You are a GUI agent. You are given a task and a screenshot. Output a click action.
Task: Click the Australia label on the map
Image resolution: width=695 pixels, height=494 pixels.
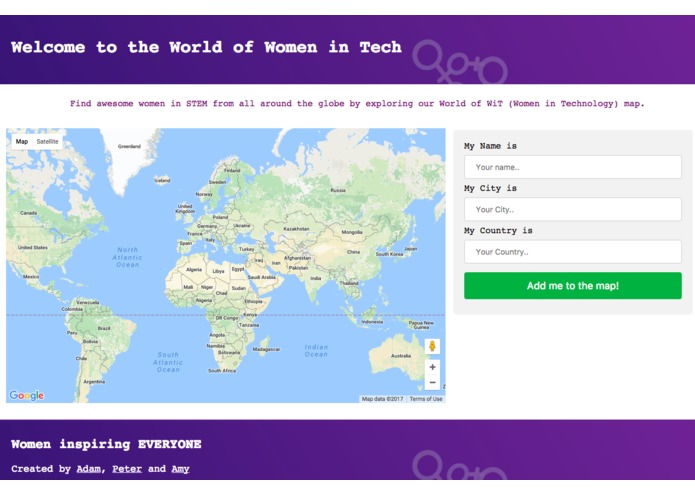point(401,356)
